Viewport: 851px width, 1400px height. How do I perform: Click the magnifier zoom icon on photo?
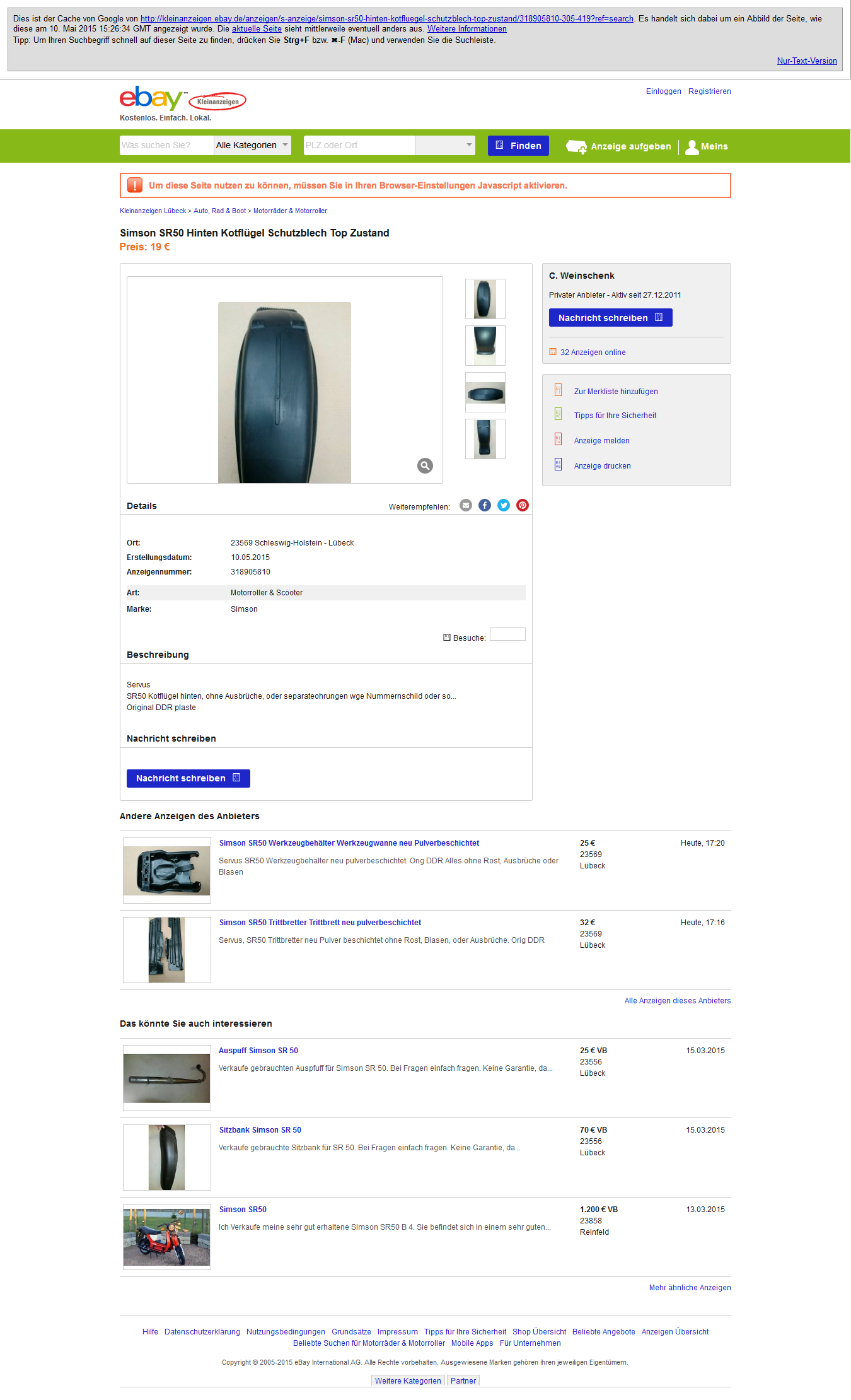[425, 465]
